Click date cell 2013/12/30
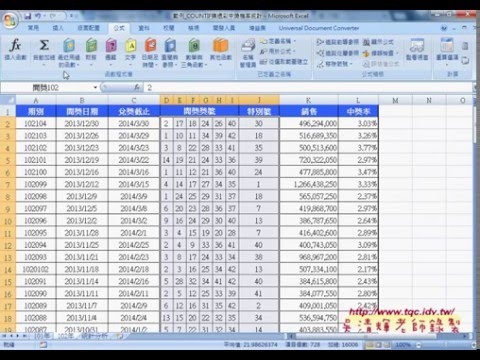Viewport: 480px width, 360px height. tap(82, 123)
